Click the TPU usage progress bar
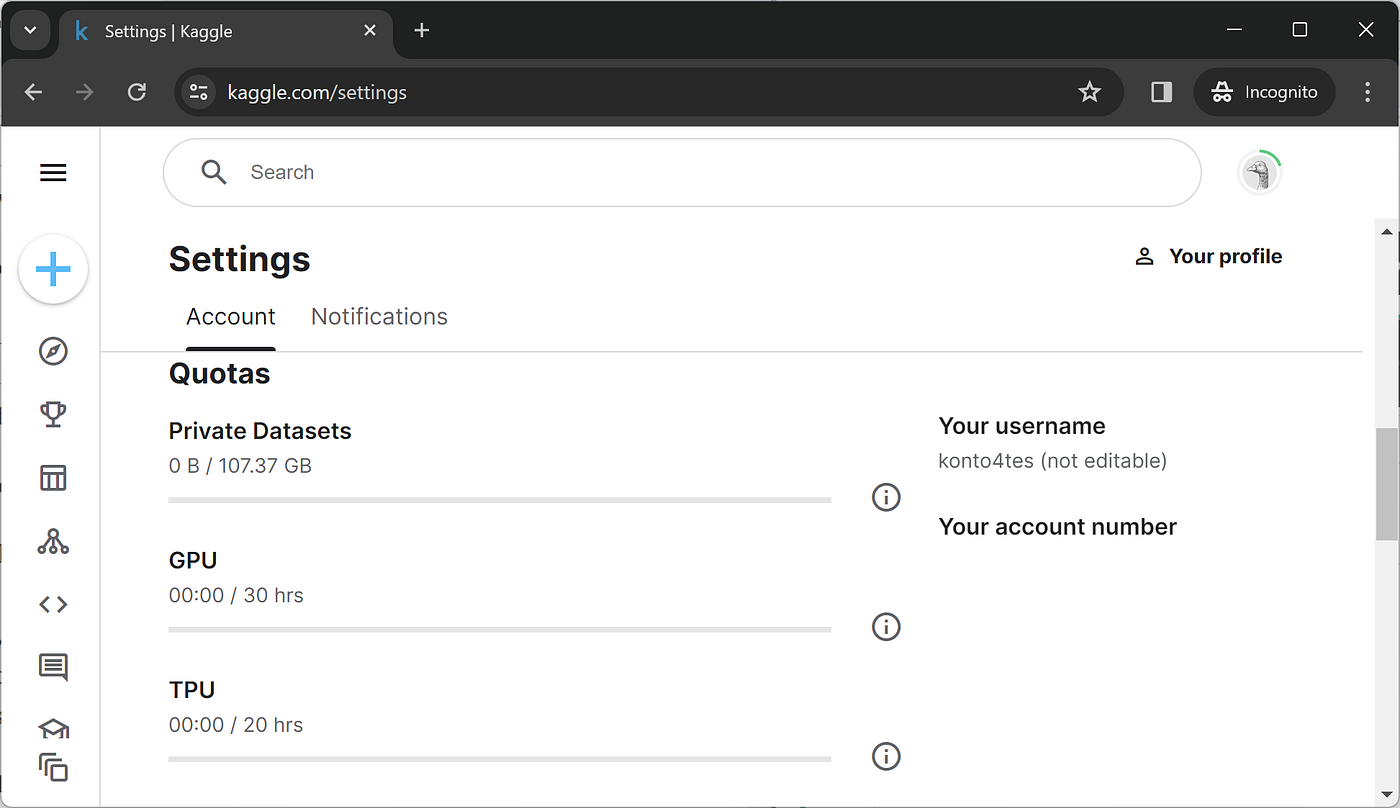This screenshot has height=808, width=1400. tap(500, 759)
